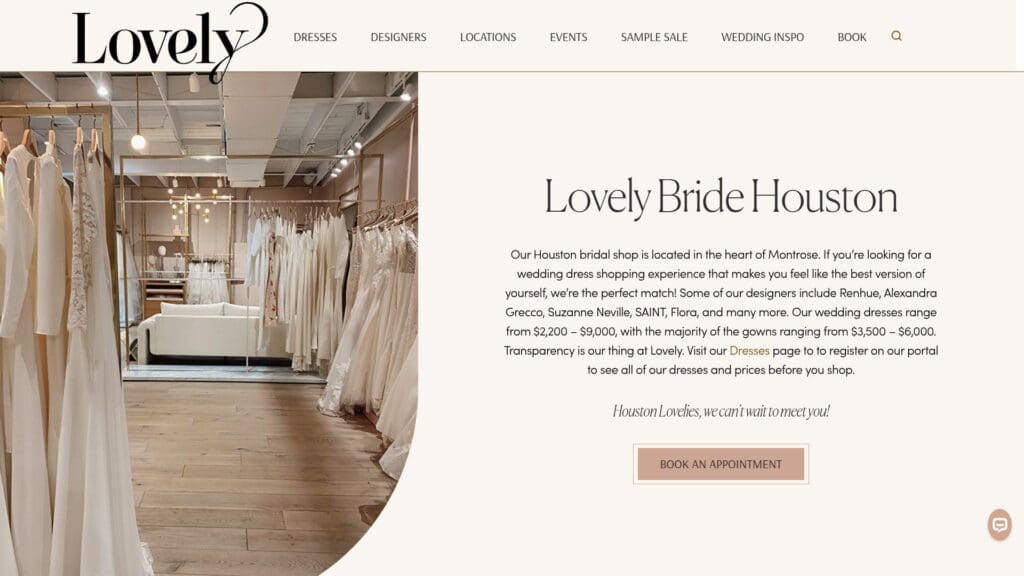Viewport: 1024px width, 576px height.
Task: Click the Montrose description paragraph text
Action: pyautogui.click(x=721, y=312)
